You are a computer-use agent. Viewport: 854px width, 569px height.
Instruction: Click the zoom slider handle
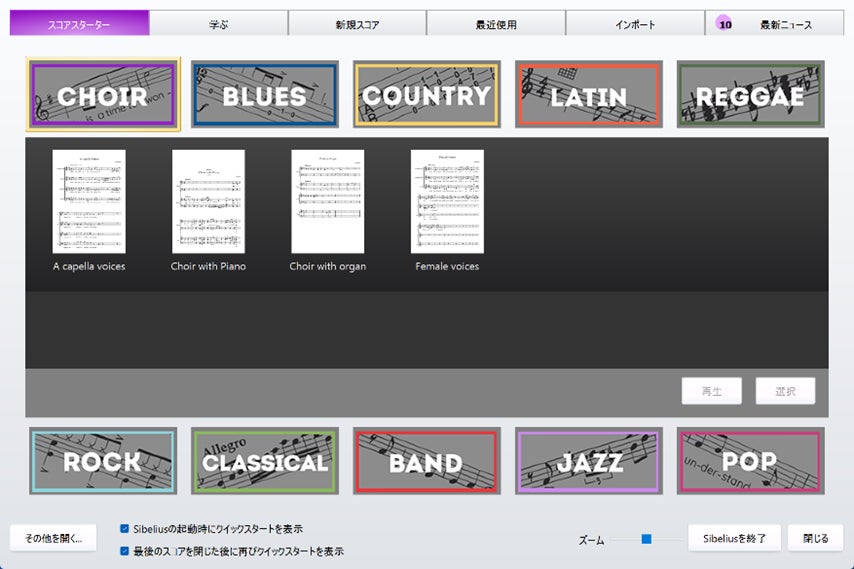[x=647, y=539]
